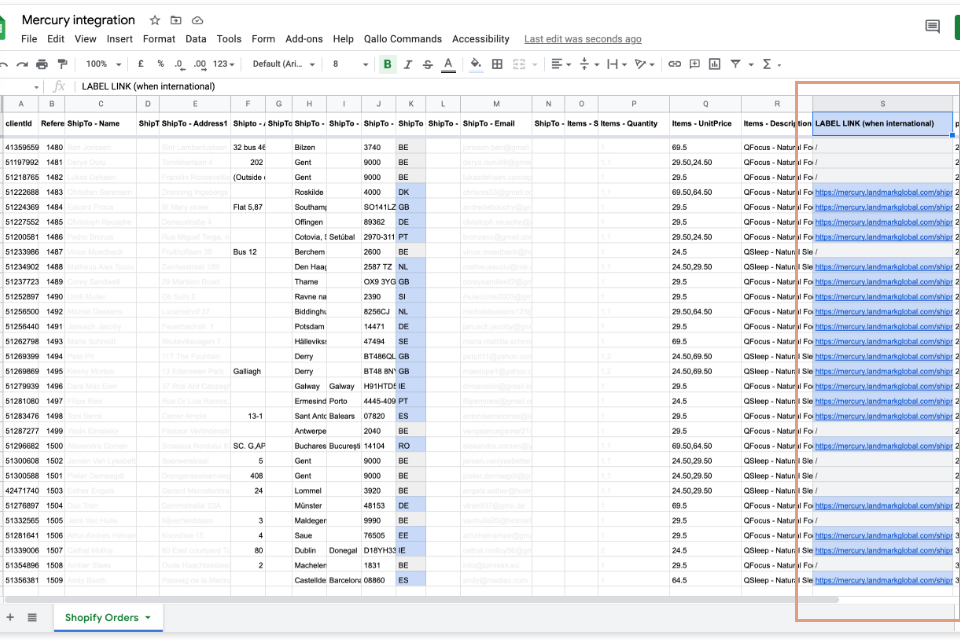Open the Data menu
Image resolution: width=960 pixels, height=640 pixels.
pyautogui.click(x=196, y=39)
